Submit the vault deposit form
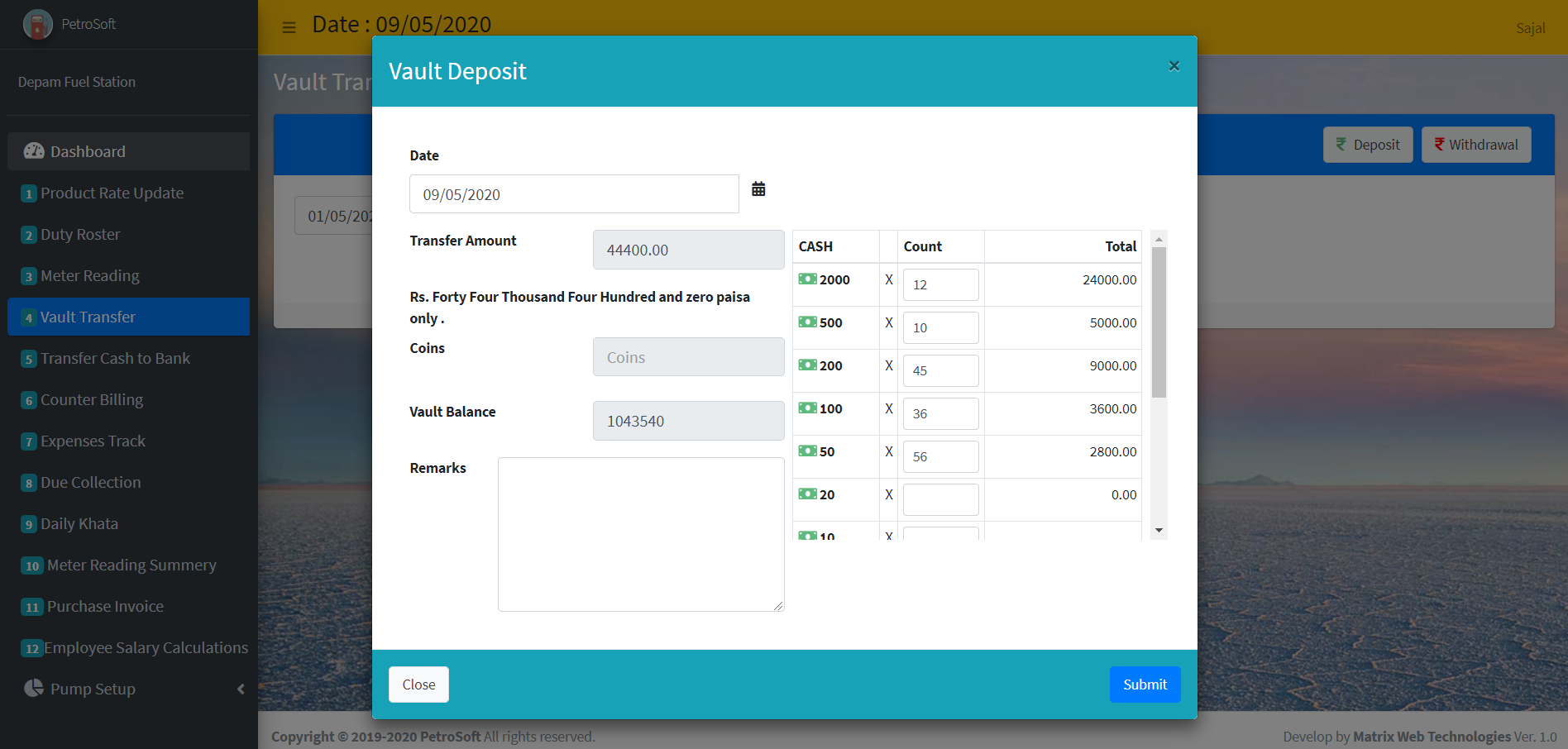The height and width of the screenshot is (749, 1568). [1145, 685]
